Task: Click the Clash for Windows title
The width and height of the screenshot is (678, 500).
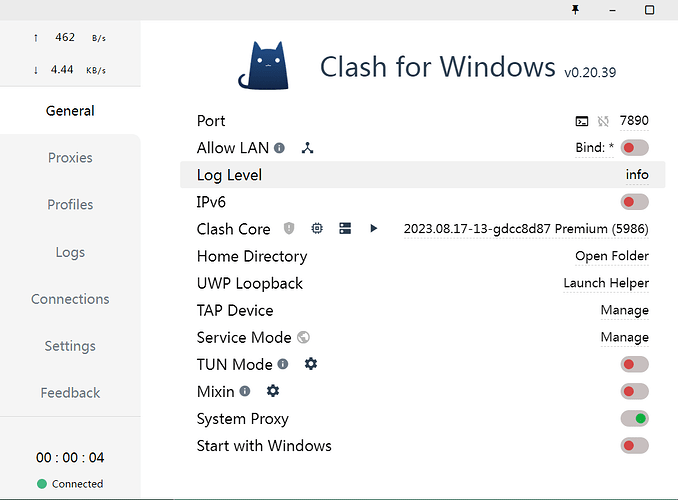Action: [x=438, y=67]
